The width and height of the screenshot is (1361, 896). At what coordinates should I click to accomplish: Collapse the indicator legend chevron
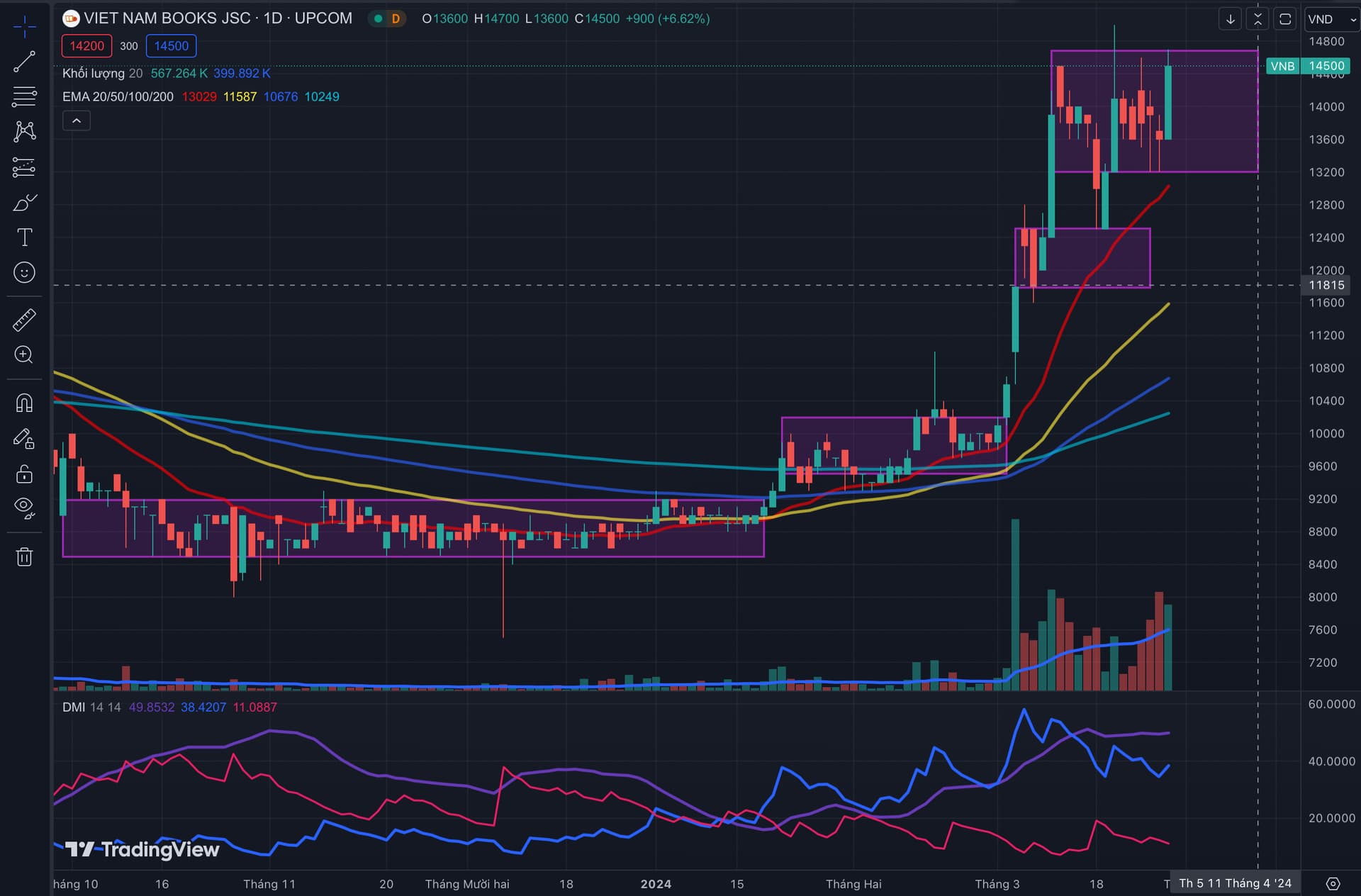coord(77,121)
